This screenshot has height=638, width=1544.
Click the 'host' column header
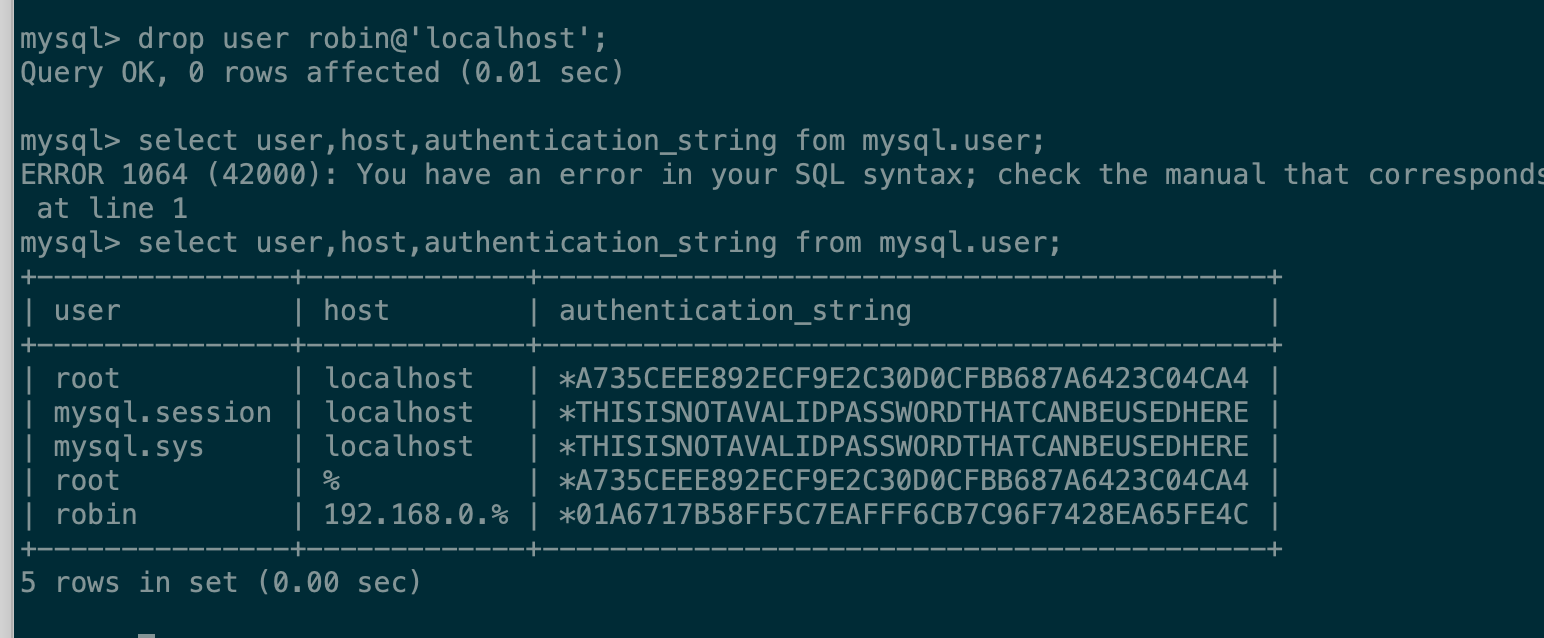tap(356, 311)
